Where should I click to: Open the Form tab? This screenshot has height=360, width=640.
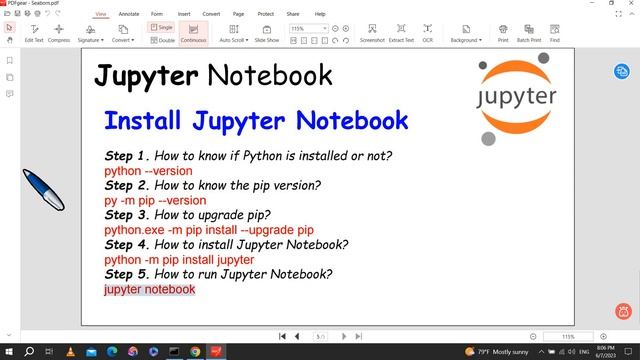(157, 14)
